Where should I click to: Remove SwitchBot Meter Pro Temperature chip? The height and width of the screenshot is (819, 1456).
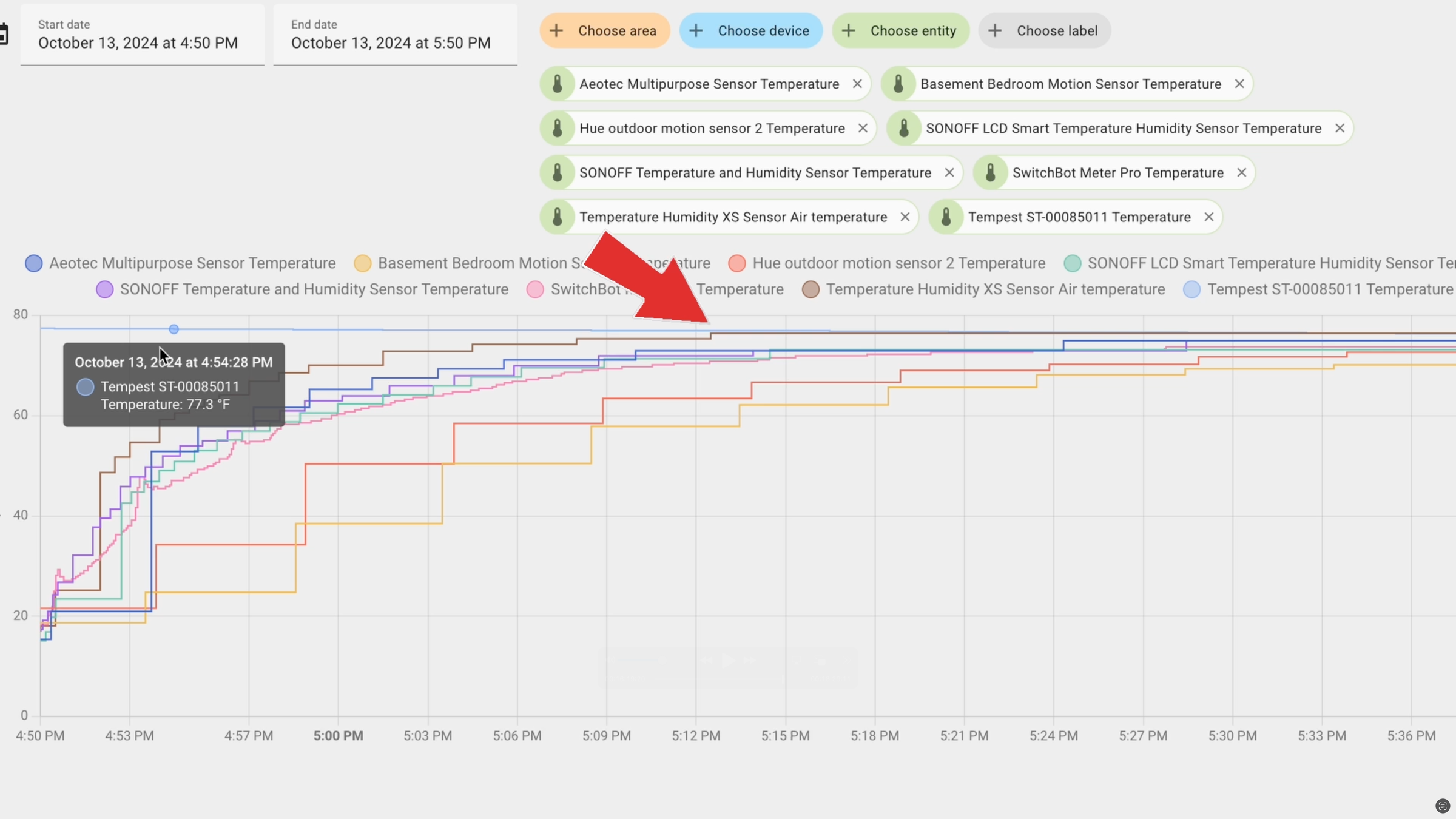1242,172
